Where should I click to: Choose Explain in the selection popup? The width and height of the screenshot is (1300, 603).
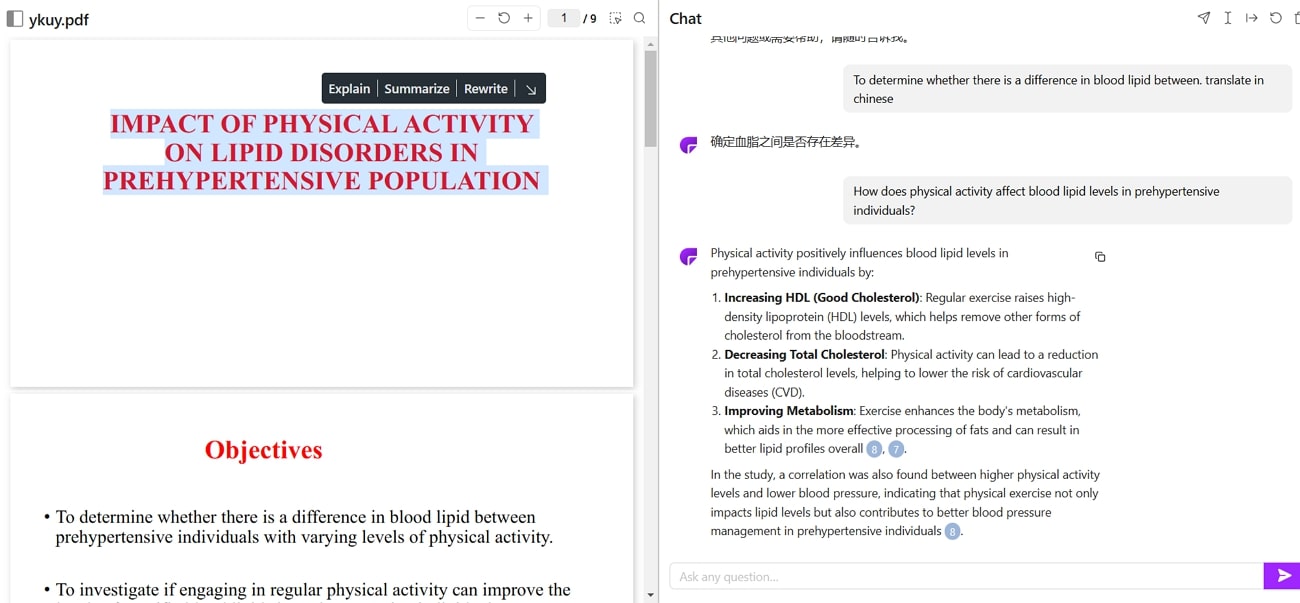[349, 89]
